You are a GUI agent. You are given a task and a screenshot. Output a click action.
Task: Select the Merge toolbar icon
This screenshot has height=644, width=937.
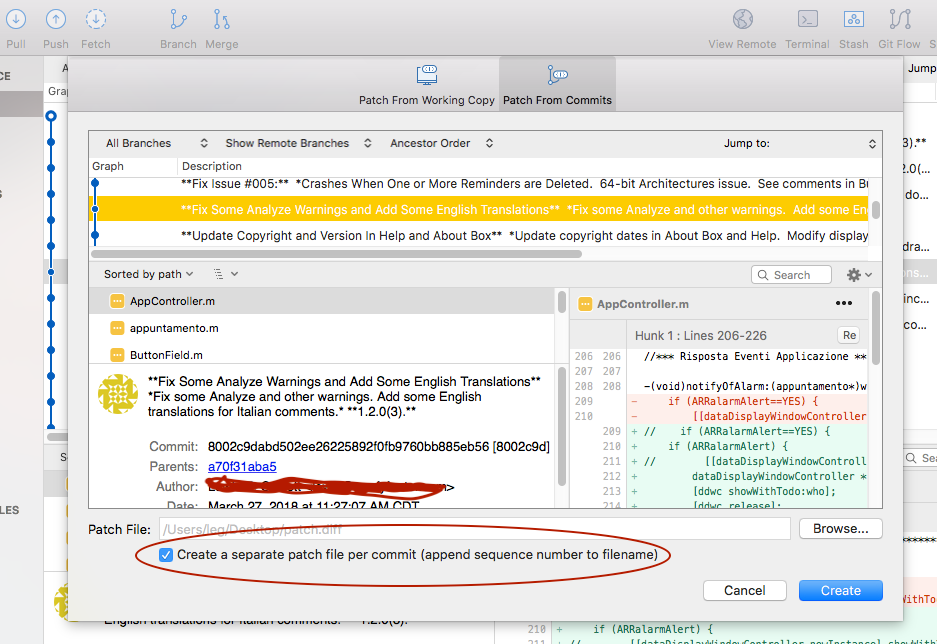pos(221,20)
